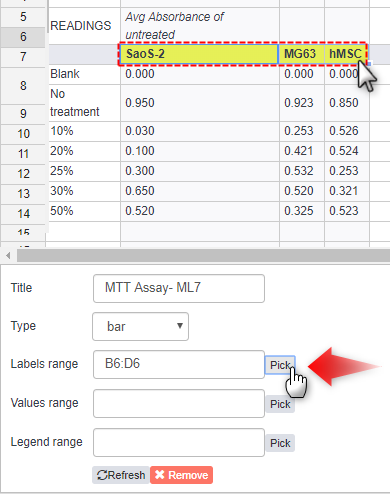Click the 50% row label cell
Image resolution: width=390 pixels, height=500 pixels.
point(84,211)
